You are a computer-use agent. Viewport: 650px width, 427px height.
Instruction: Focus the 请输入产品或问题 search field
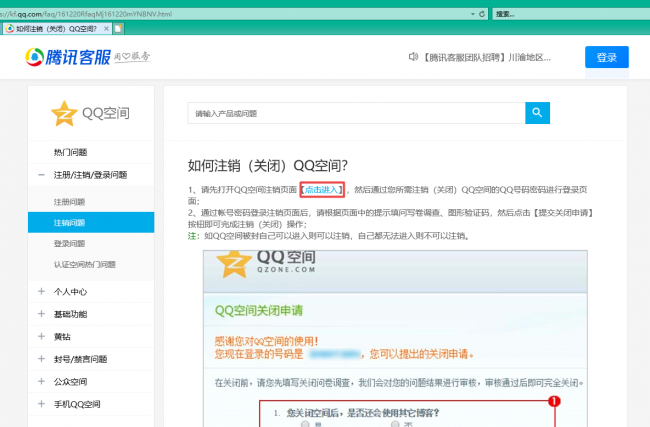click(x=356, y=113)
